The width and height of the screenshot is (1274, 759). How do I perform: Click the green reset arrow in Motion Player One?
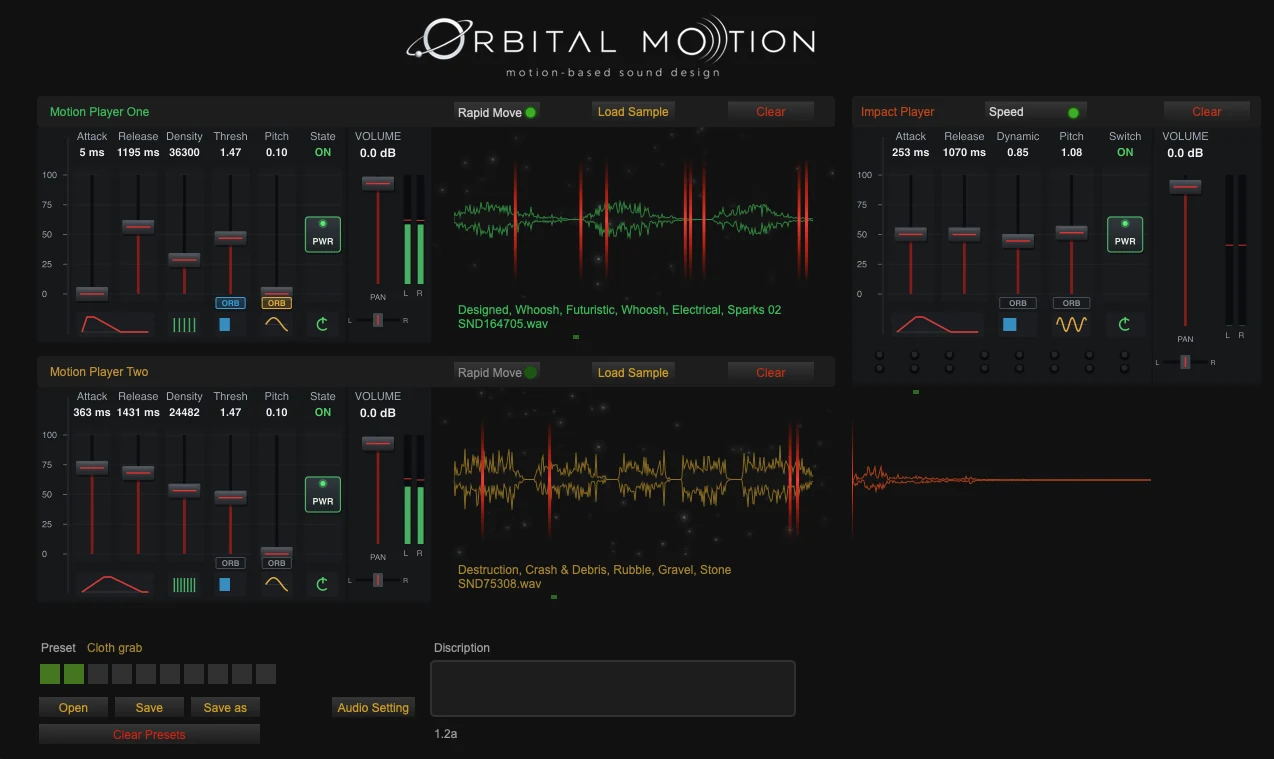point(322,324)
